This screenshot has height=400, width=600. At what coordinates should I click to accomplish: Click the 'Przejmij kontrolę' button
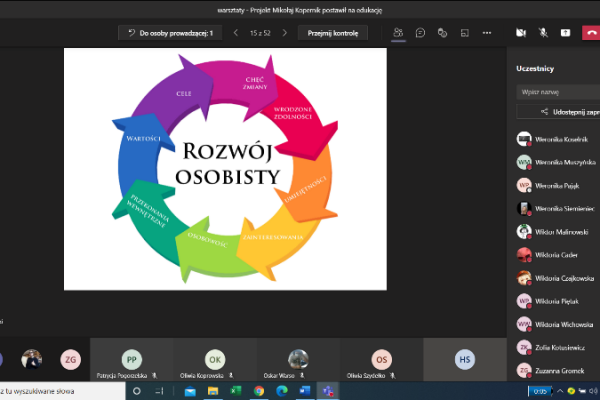click(x=332, y=33)
